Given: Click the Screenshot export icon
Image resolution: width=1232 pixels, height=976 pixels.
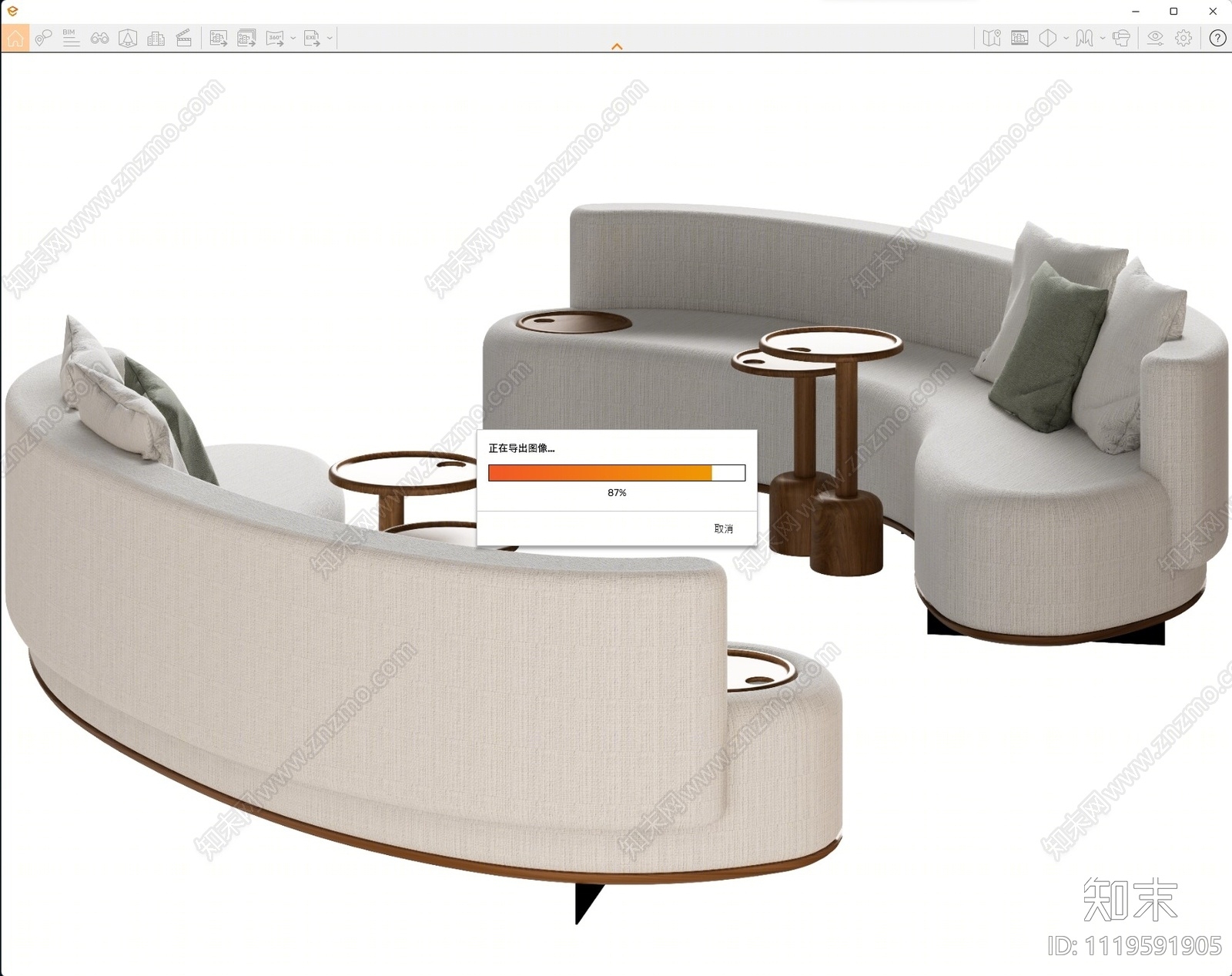Looking at the screenshot, I should click(219, 38).
